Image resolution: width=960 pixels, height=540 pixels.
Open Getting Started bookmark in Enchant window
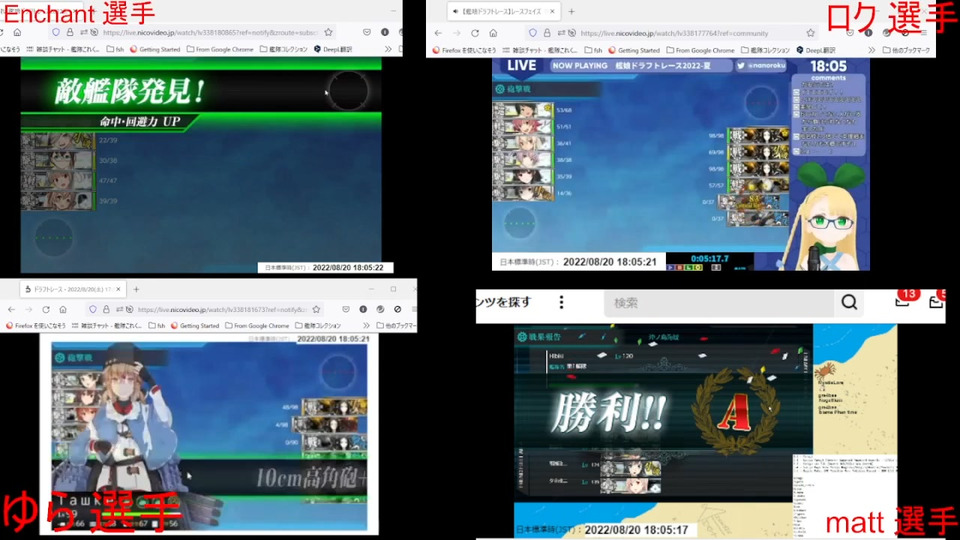click(155, 49)
